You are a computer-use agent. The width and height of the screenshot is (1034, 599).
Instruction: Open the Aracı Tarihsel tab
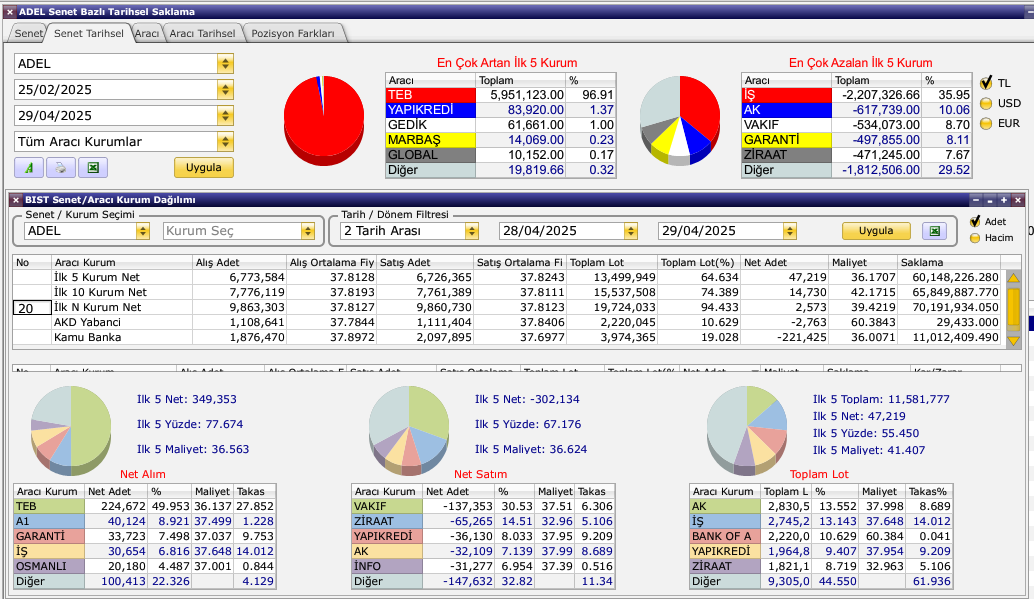[x=202, y=33]
